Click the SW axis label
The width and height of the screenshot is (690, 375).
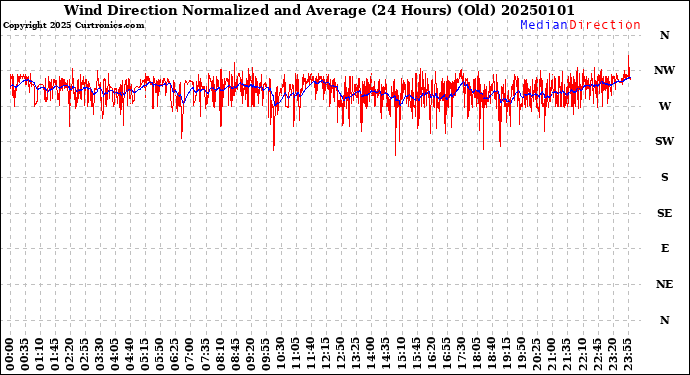click(664, 141)
